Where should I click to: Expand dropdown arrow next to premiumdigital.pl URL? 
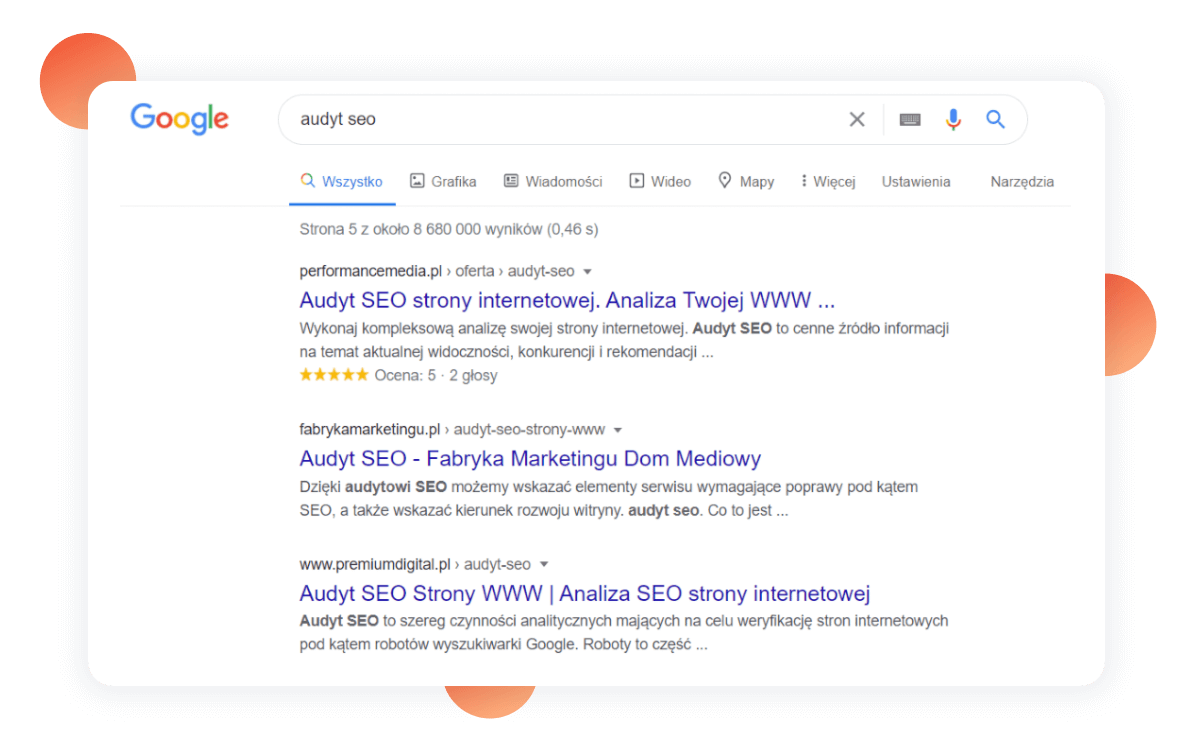pyautogui.click(x=544, y=565)
